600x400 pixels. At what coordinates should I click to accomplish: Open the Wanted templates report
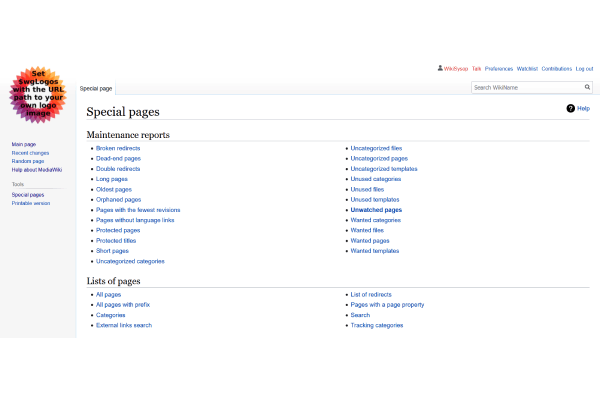point(374,251)
